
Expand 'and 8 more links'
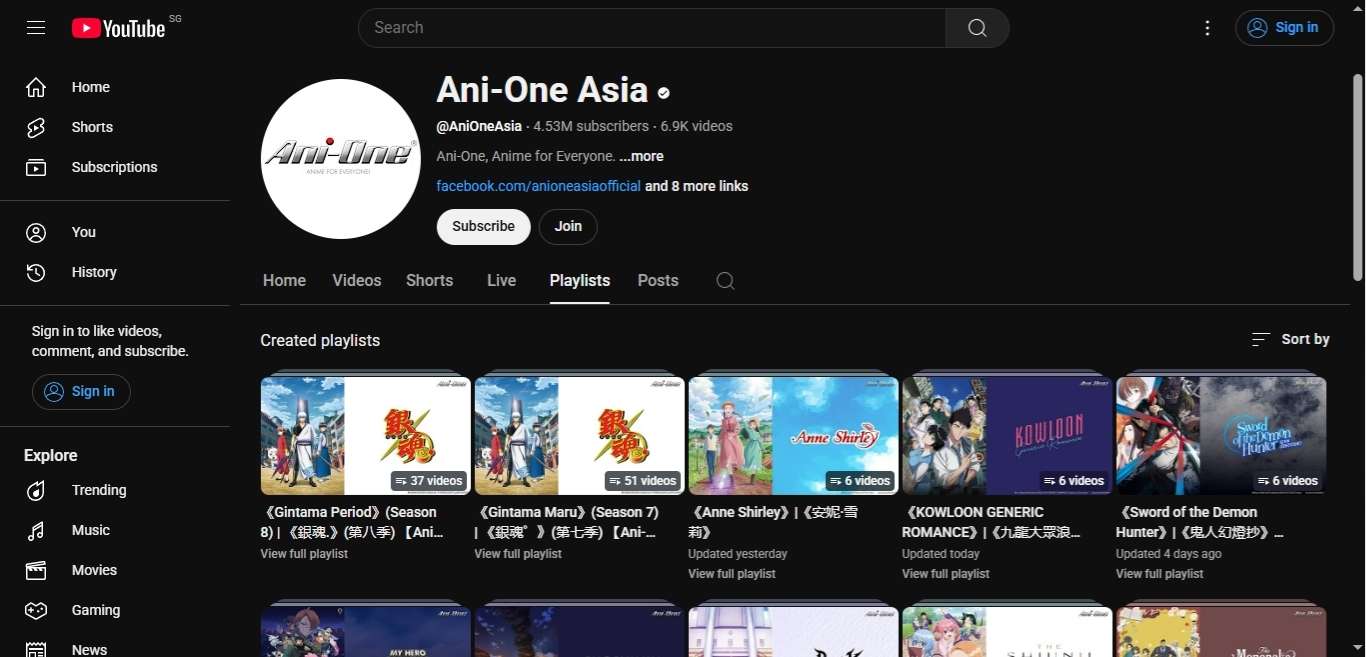tap(696, 186)
